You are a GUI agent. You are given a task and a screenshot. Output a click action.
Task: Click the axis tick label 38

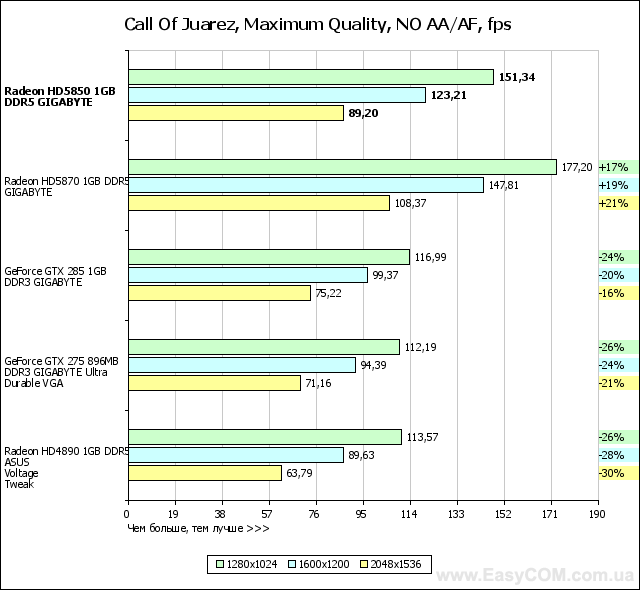click(220, 514)
